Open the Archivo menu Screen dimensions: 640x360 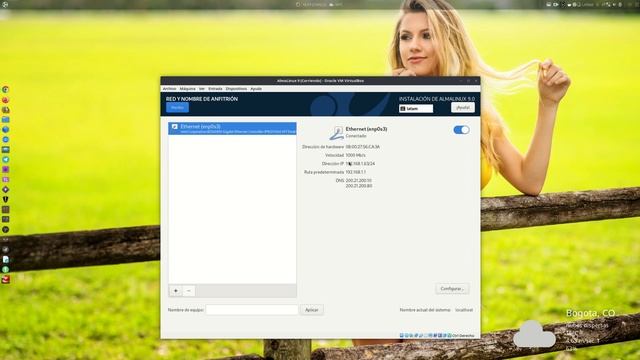(x=169, y=89)
